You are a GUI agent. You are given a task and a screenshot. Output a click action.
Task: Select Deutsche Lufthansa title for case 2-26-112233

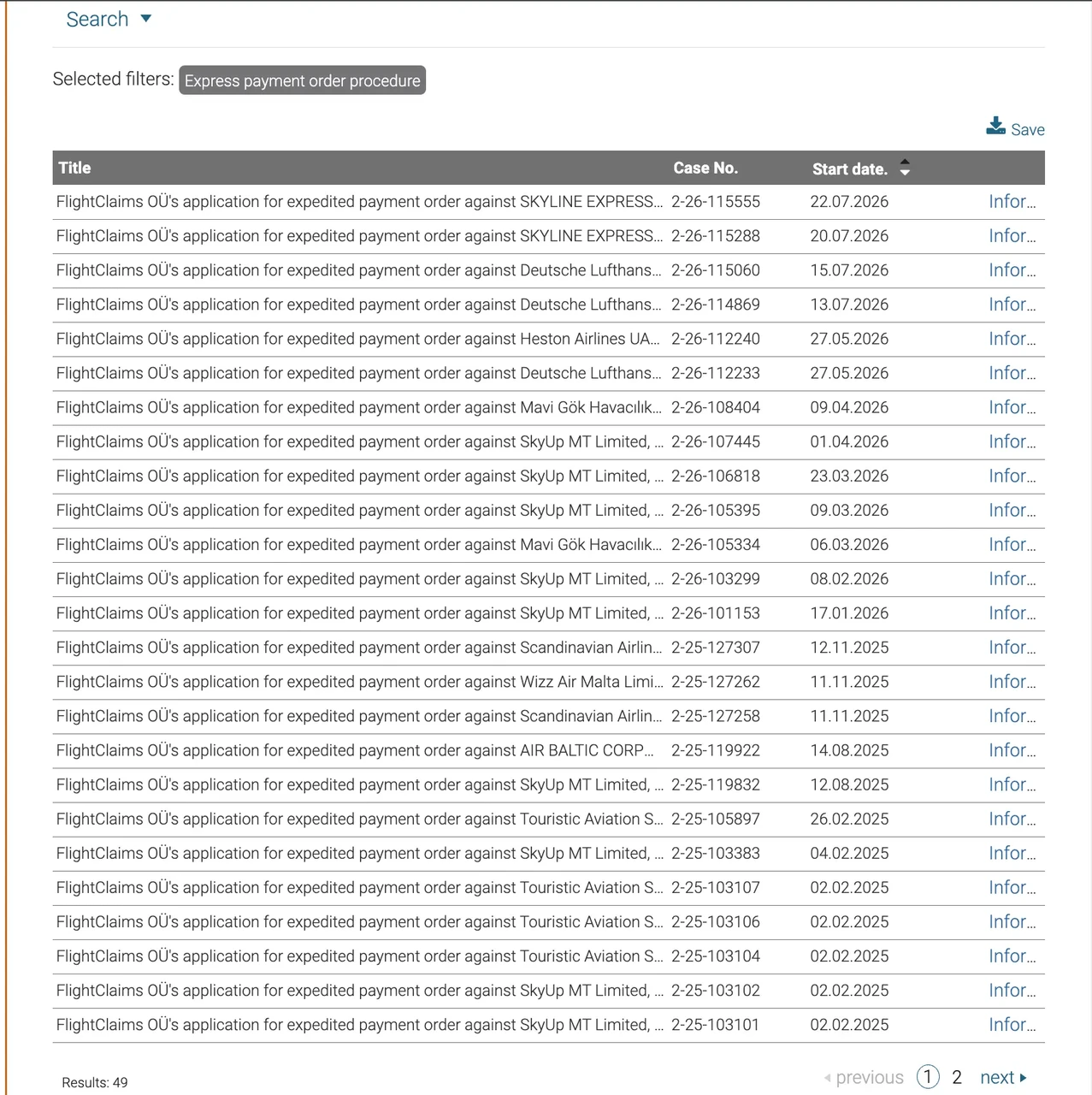pyautogui.click(x=359, y=373)
